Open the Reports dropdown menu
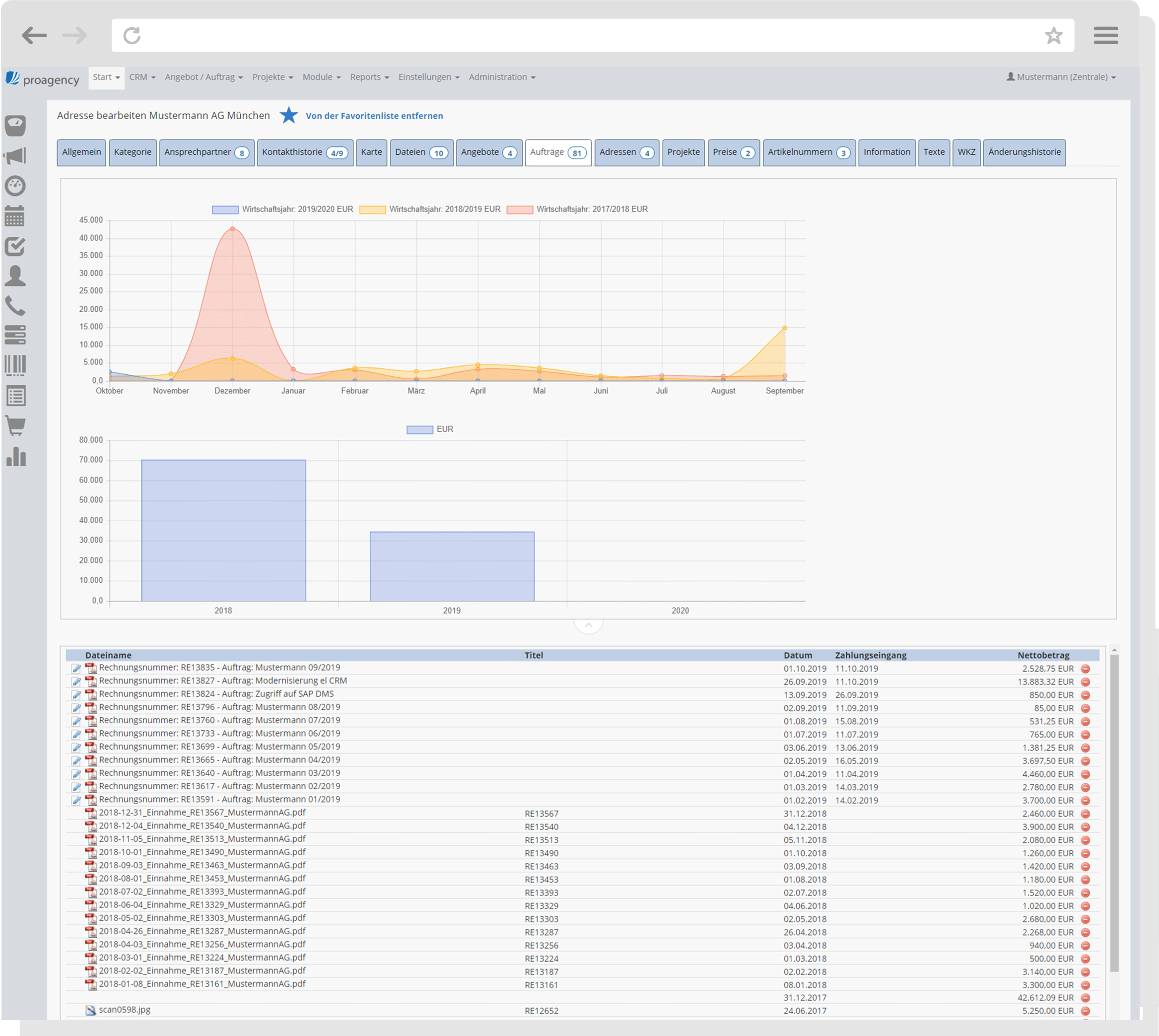Image resolution: width=1159 pixels, height=1036 pixels. 369,77
